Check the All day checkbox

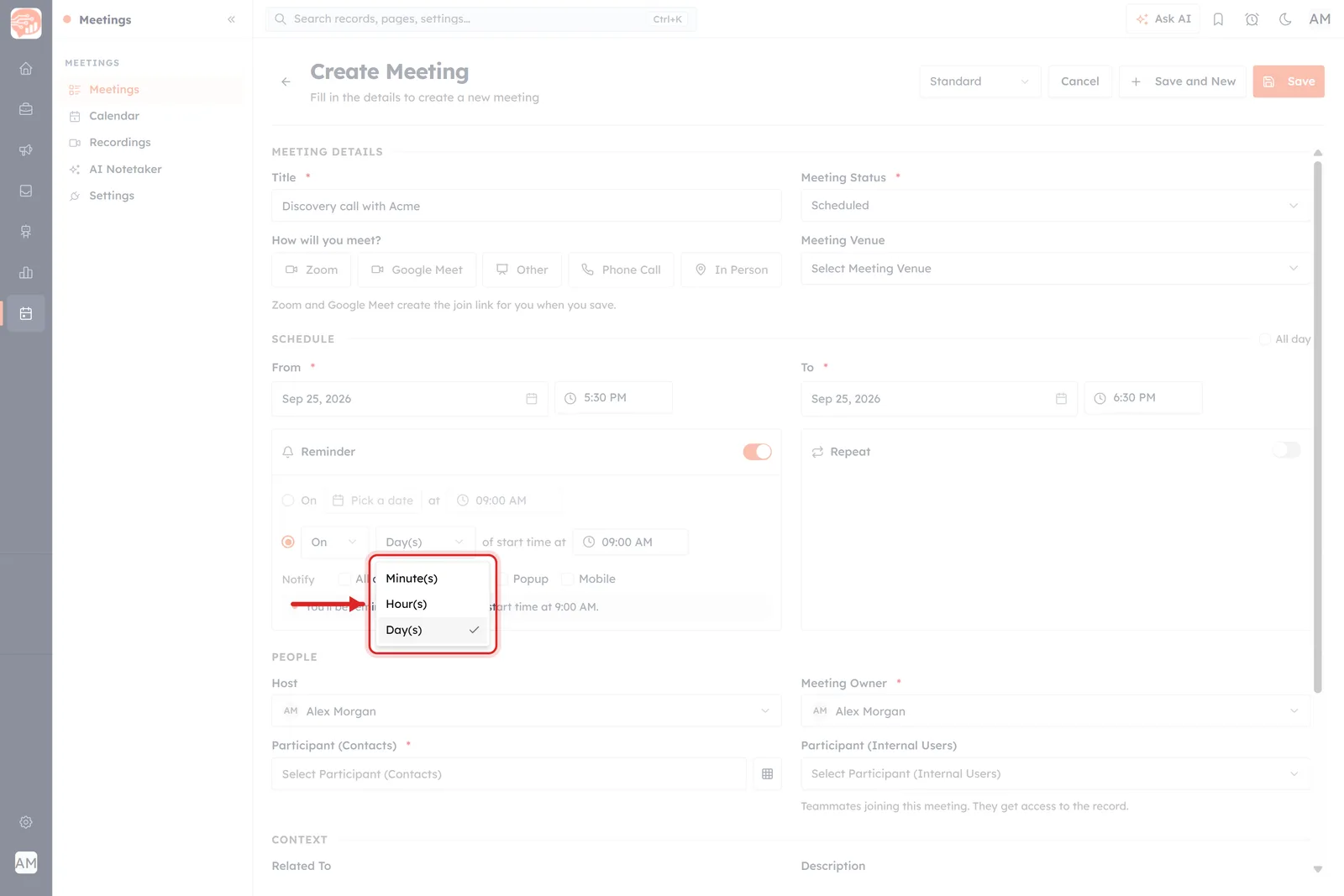tap(1264, 339)
